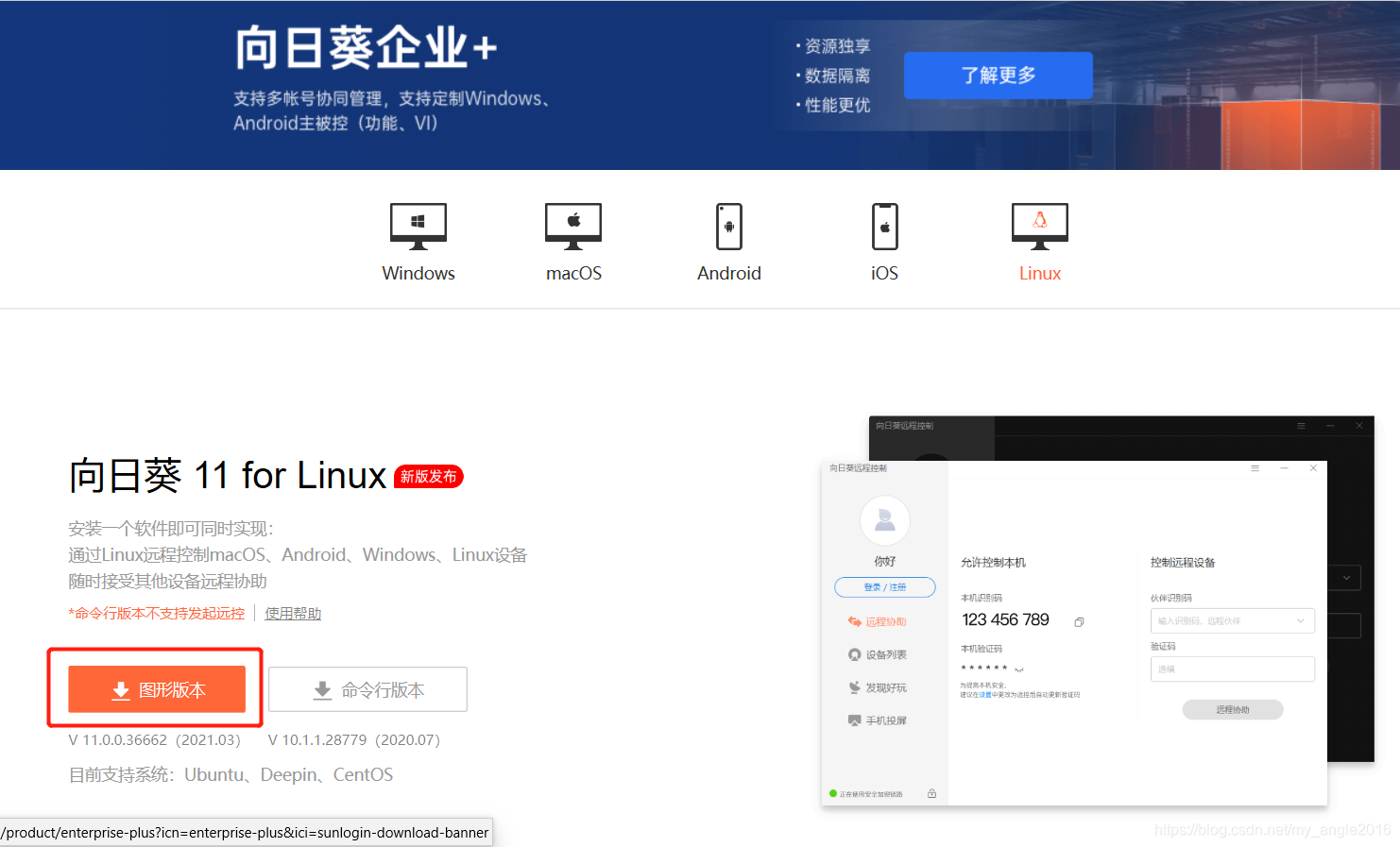Open hamburger menu in dark background window

pyautogui.click(x=1301, y=426)
